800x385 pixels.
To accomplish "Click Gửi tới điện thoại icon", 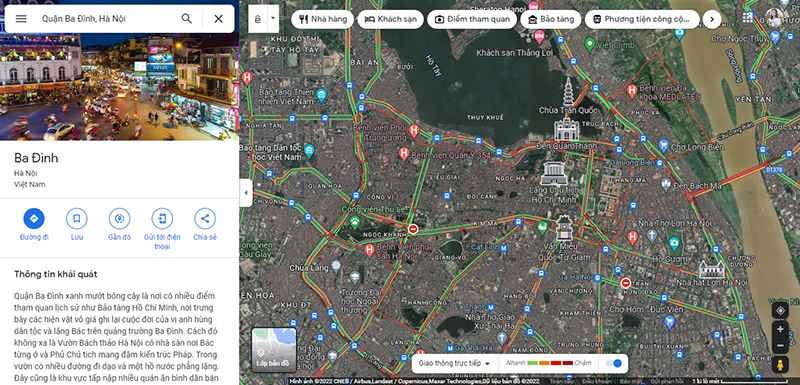I will pos(162,219).
